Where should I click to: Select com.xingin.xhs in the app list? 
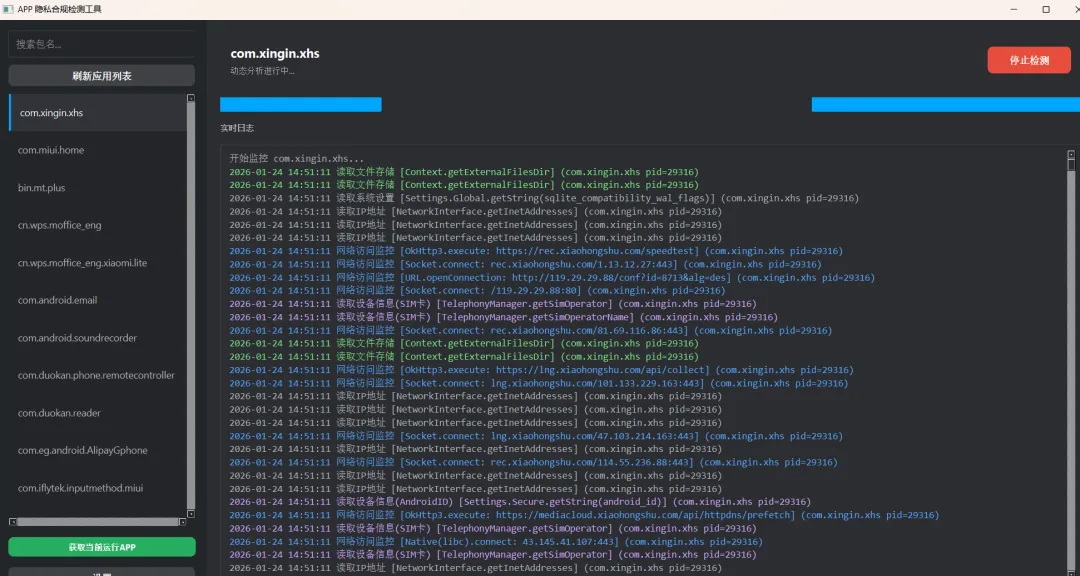pos(97,112)
